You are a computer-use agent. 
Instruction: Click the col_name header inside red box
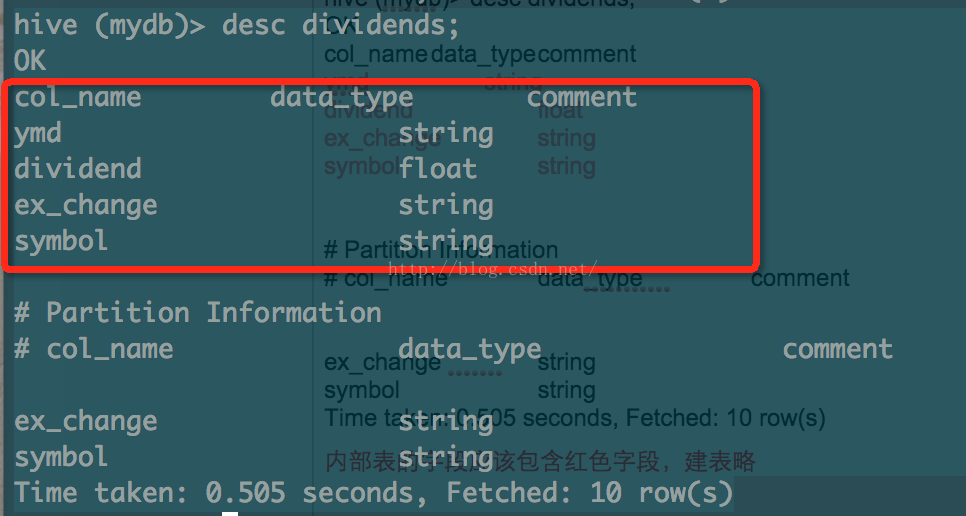(x=77, y=97)
